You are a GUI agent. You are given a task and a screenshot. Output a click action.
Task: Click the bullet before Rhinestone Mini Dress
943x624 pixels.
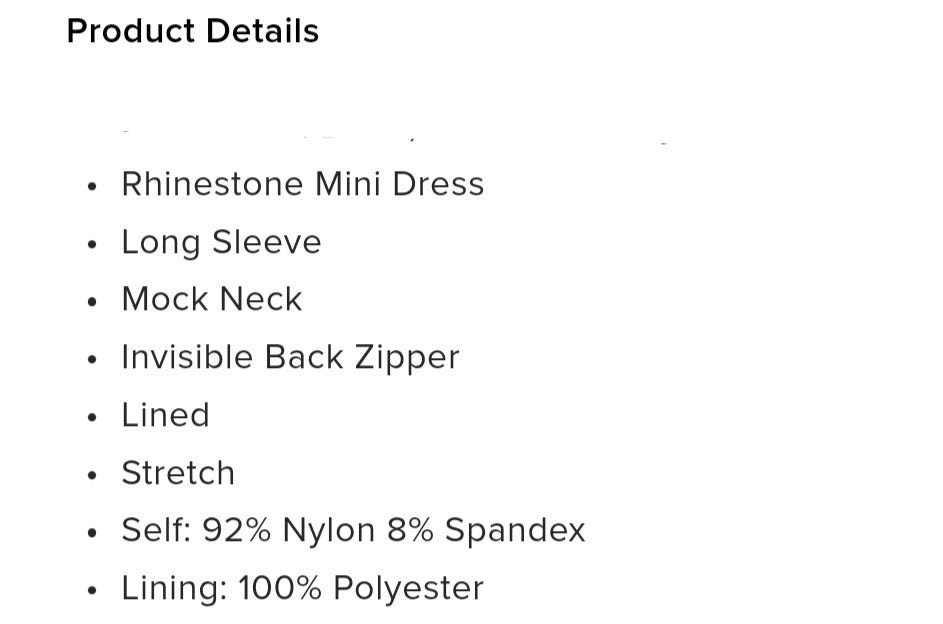tap(91, 187)
